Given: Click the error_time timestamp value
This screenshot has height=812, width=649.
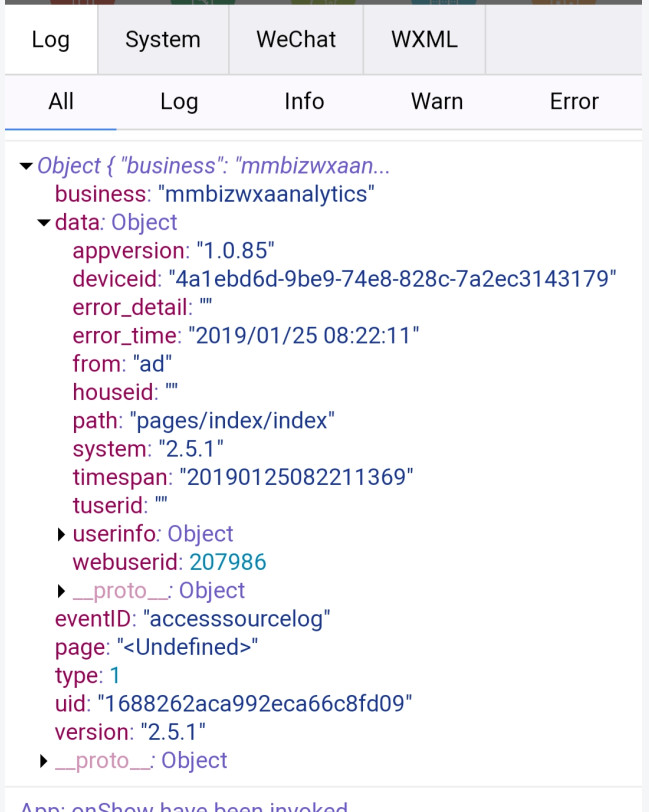Looking at the screenshot, I should pyautogui.click(x=304, y=336).
